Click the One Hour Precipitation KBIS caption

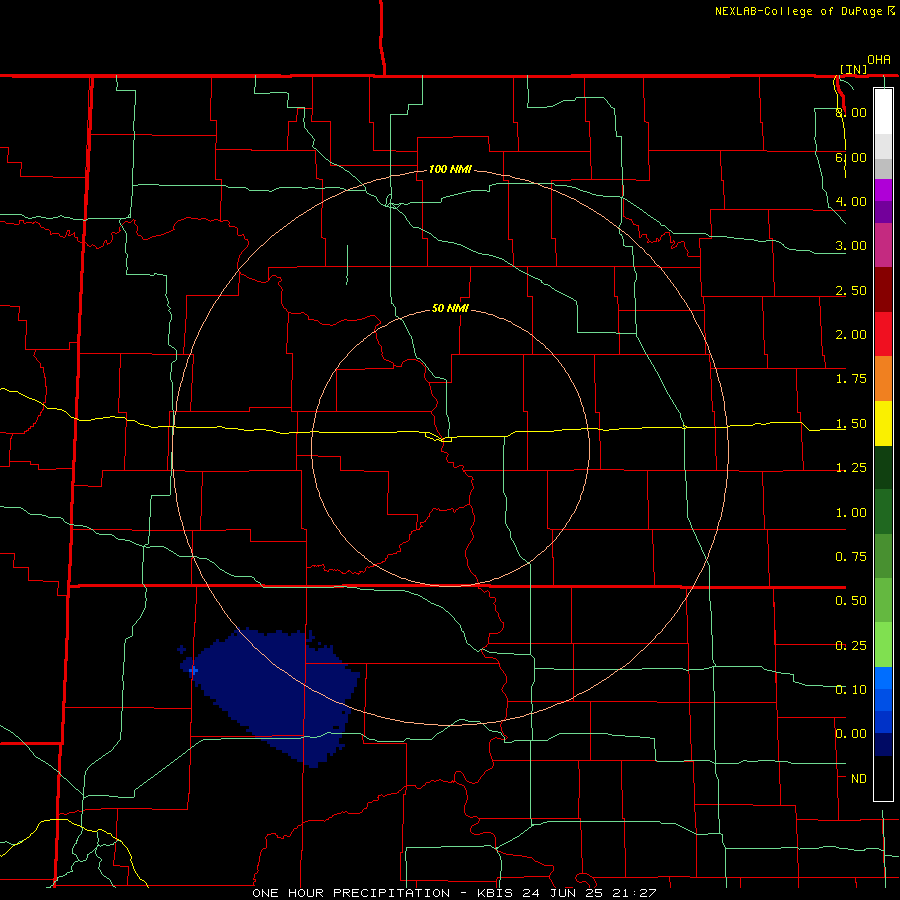click(x=454, y=893)
